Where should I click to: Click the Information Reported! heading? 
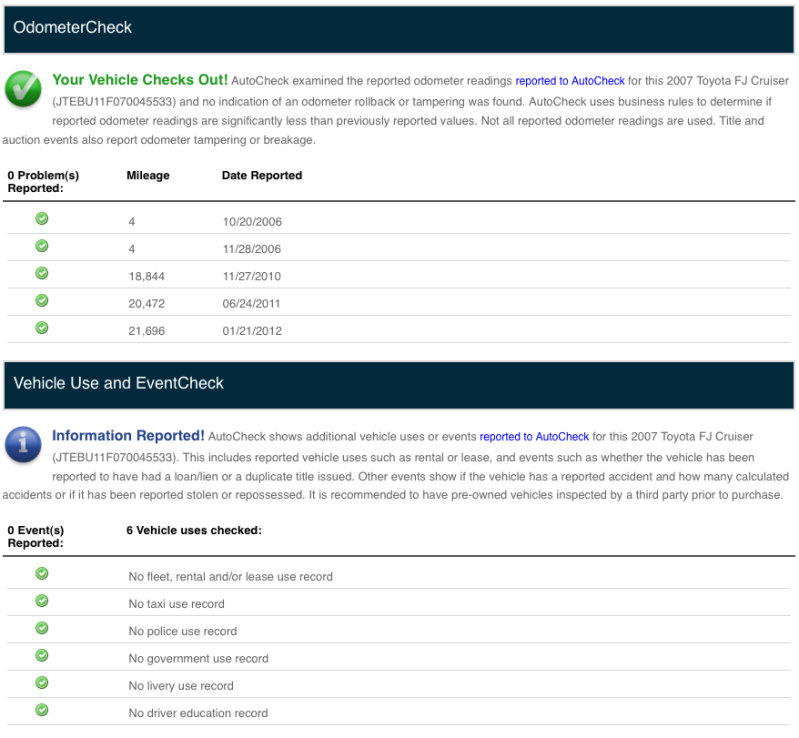pos(128,436)
